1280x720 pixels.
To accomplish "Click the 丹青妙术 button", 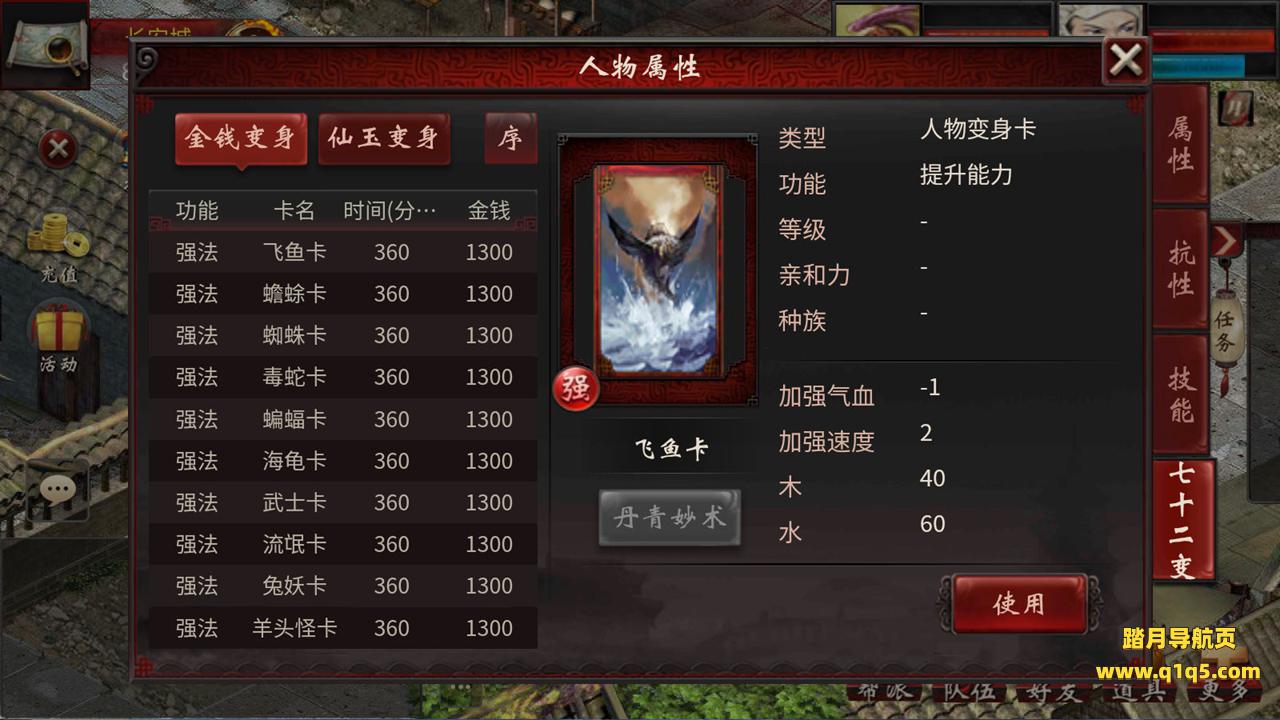I will (x=670, y=518).
